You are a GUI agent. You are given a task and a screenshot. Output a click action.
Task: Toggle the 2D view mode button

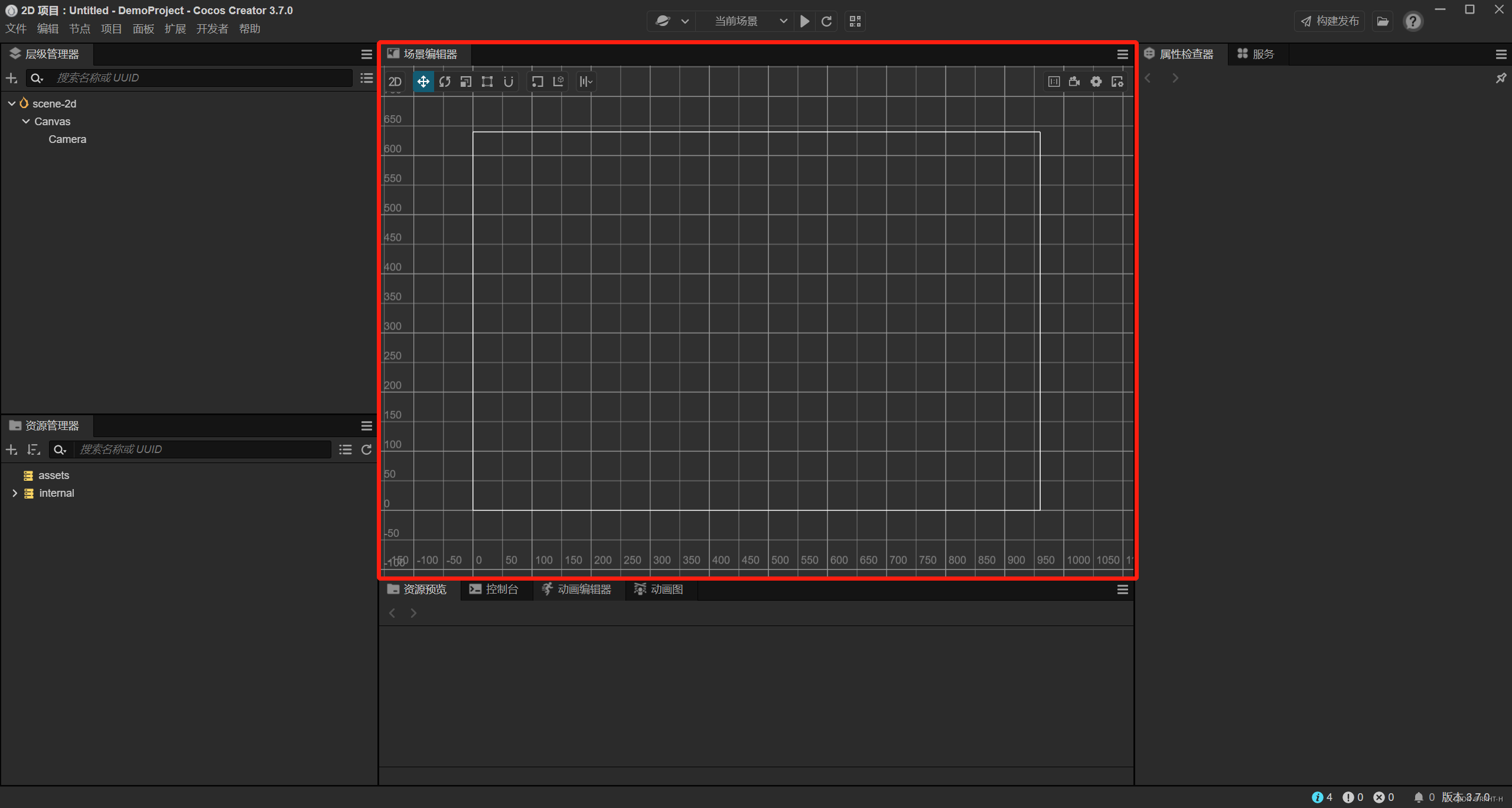[x=395, y=82]
